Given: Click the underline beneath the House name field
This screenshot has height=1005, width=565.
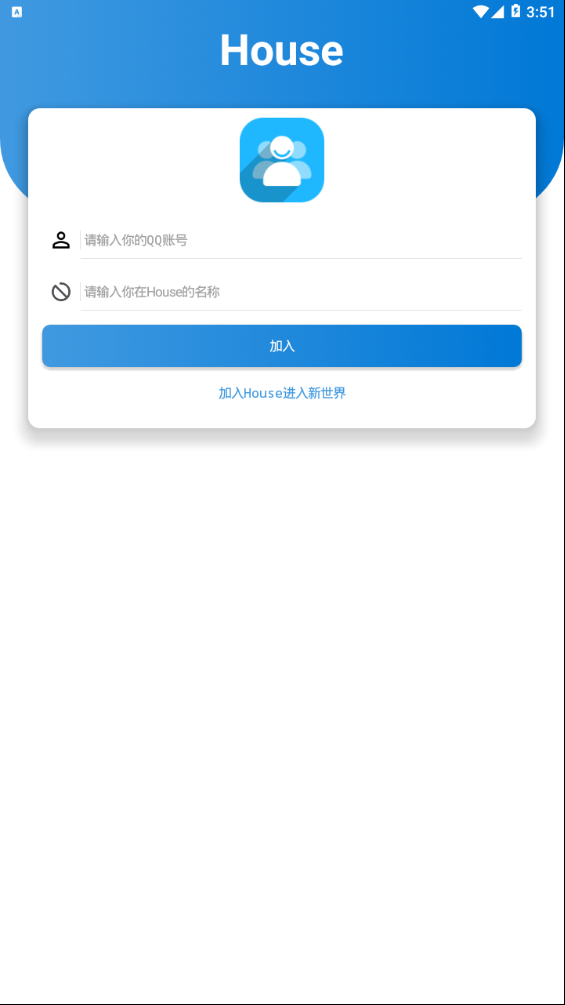Looking at the screenshot, I should pyautogui.click(x=301, y=310).
